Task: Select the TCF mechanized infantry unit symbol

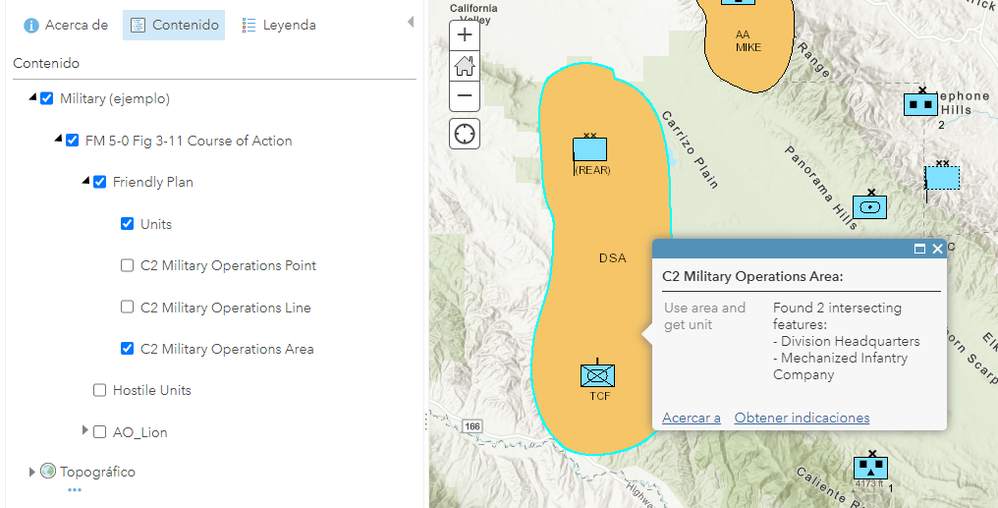Action: [x=598, y=374]
